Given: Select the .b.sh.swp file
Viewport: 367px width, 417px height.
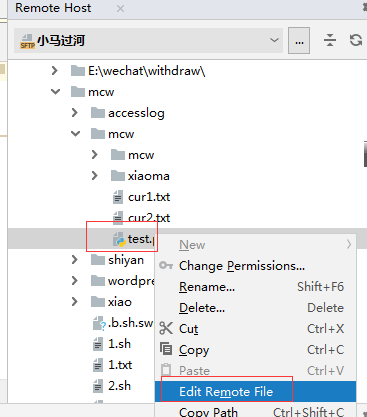Looking at the screenshot, I should (130, 323).
